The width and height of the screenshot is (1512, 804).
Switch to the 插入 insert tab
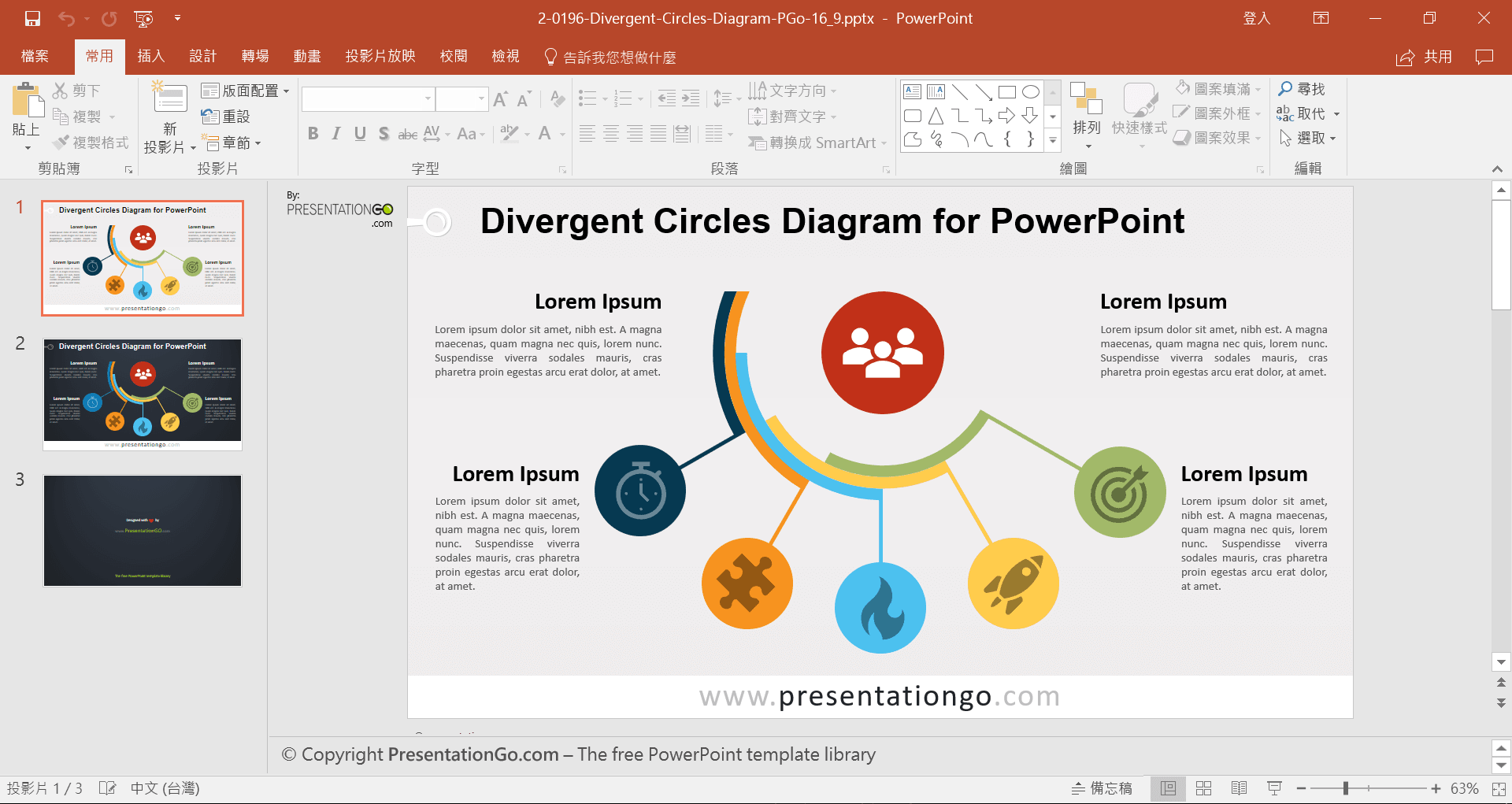click(151, 56)
